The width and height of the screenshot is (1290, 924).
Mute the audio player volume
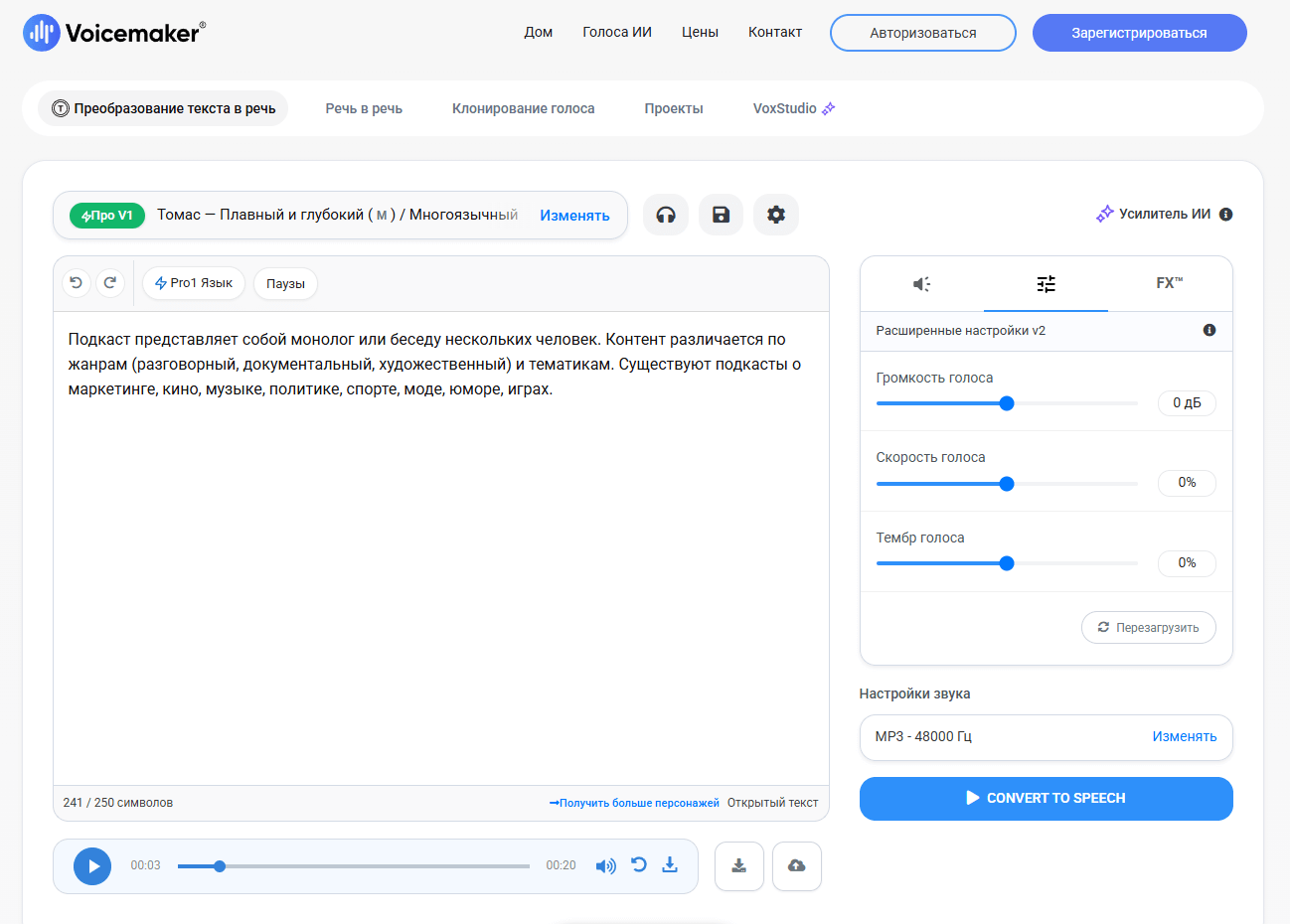[605, 866]
